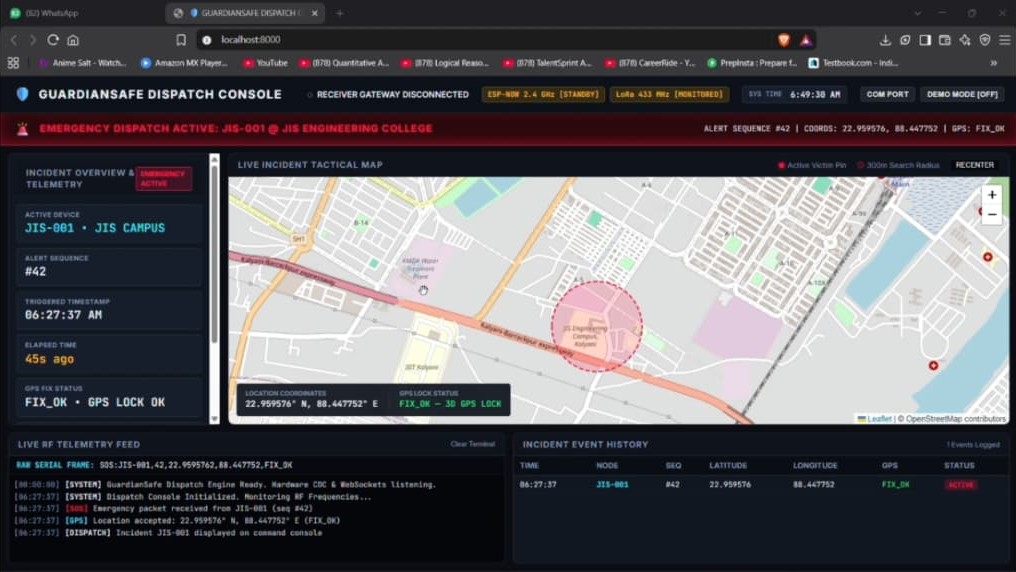
Task: Click JIS-001 node in event history
Action: point(612,485)
